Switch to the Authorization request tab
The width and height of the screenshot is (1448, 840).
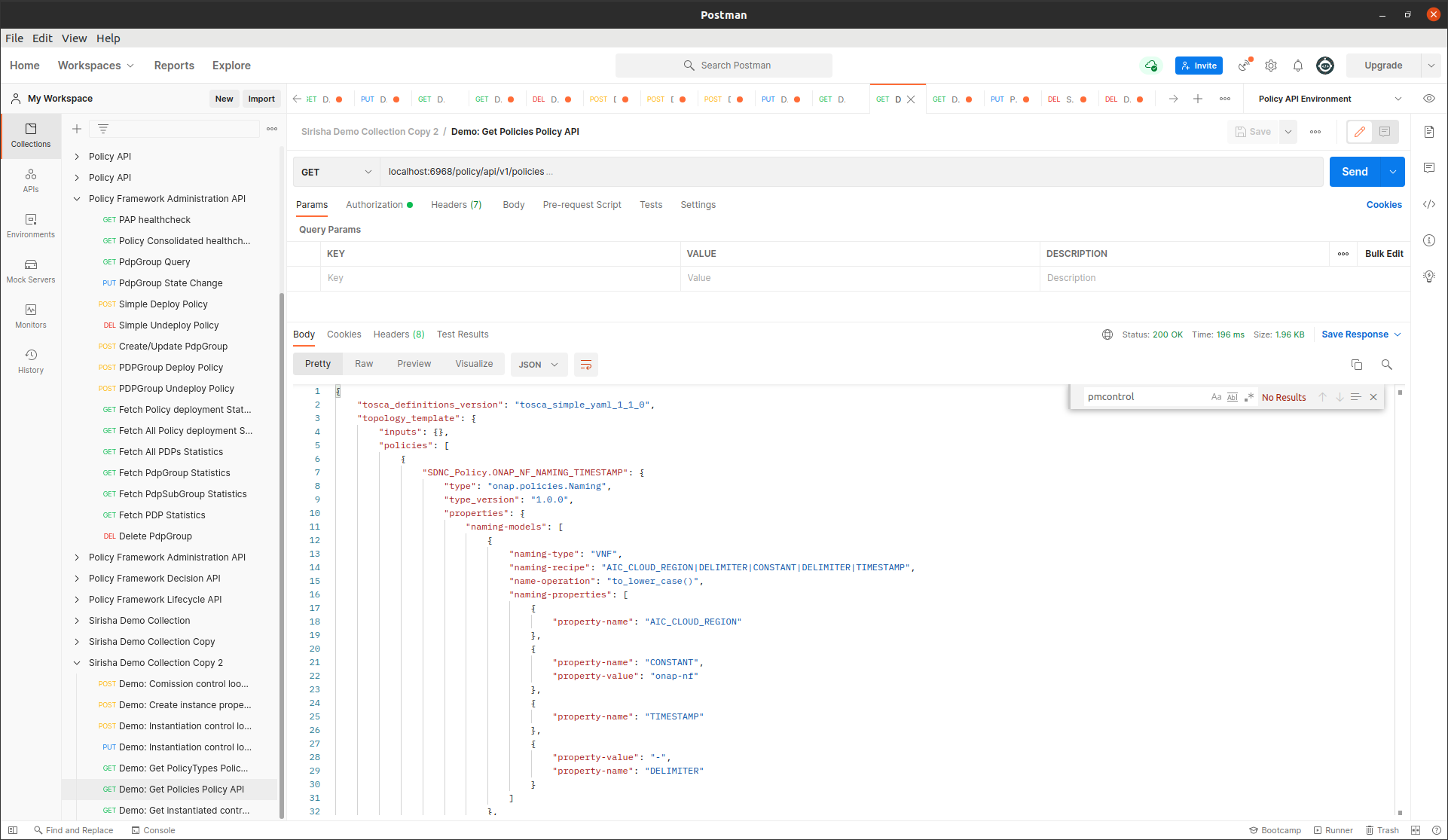[x=379, y=205]
